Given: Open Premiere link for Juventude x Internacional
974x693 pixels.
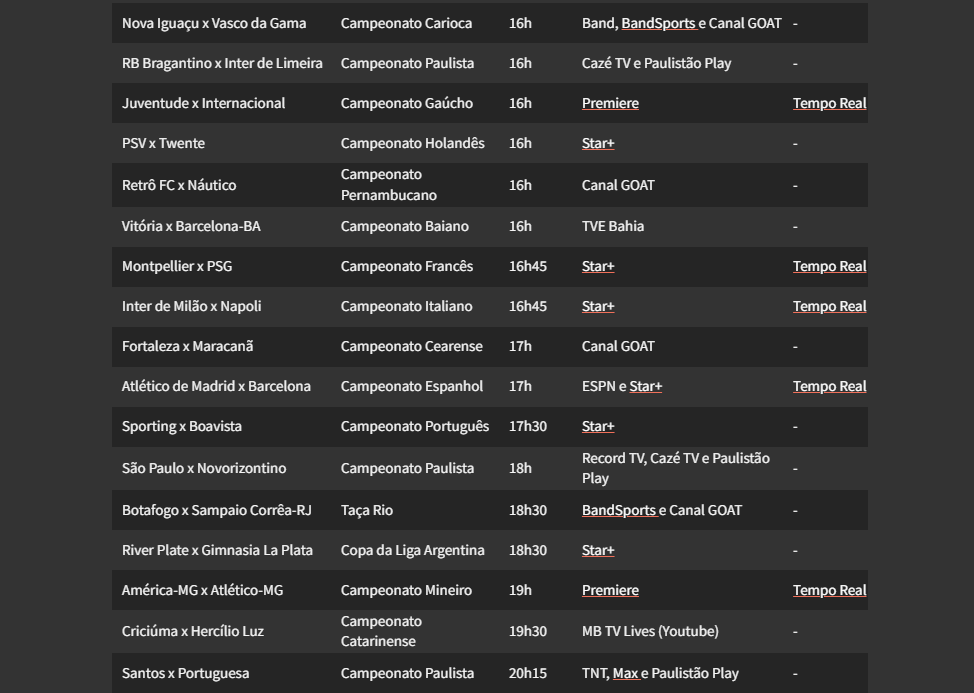Looking at the screenshot, I should click(x=610, y=104).
